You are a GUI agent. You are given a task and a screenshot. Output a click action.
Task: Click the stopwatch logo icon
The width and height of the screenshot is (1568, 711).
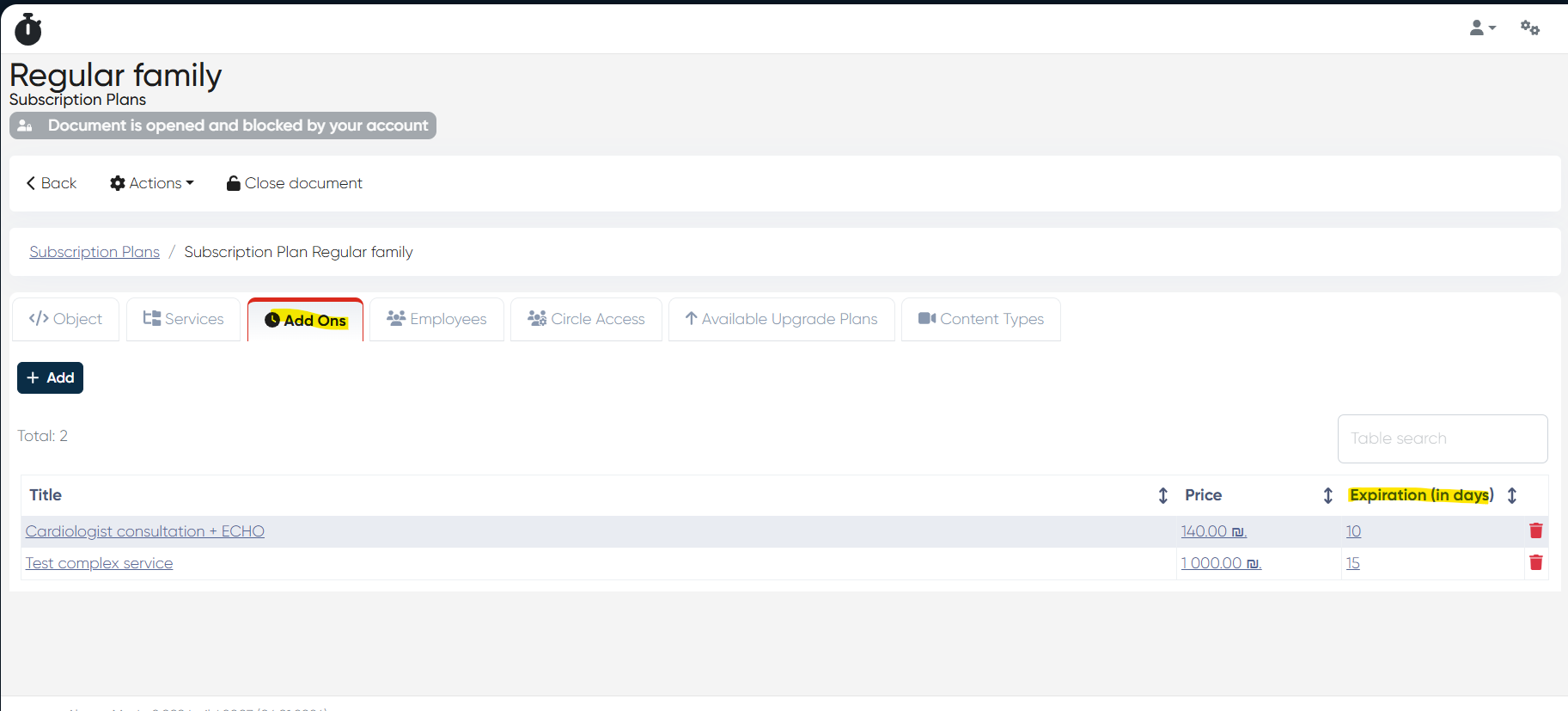click(28, 29)
